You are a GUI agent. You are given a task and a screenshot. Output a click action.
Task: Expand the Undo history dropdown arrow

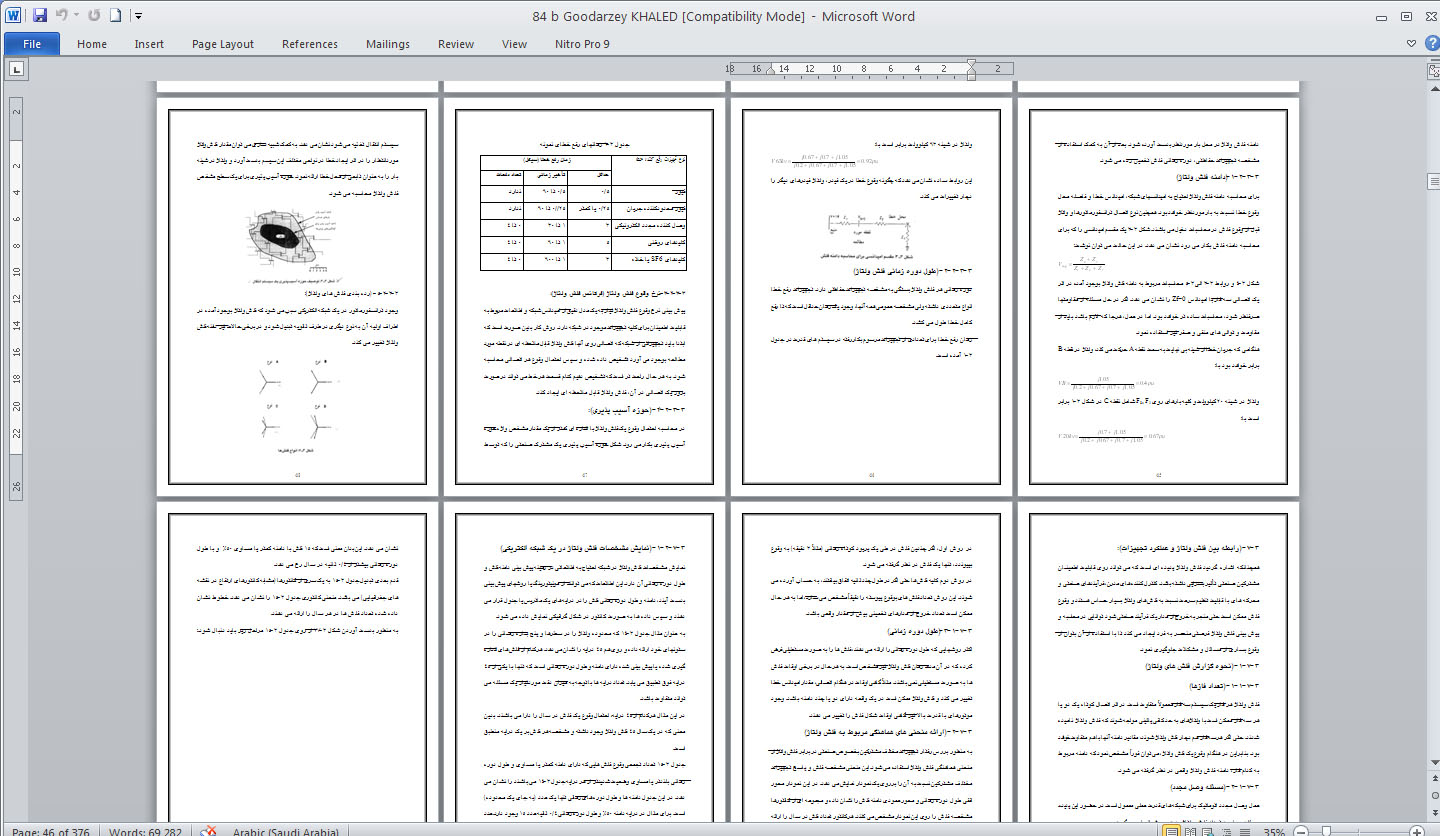pos(76,16)
